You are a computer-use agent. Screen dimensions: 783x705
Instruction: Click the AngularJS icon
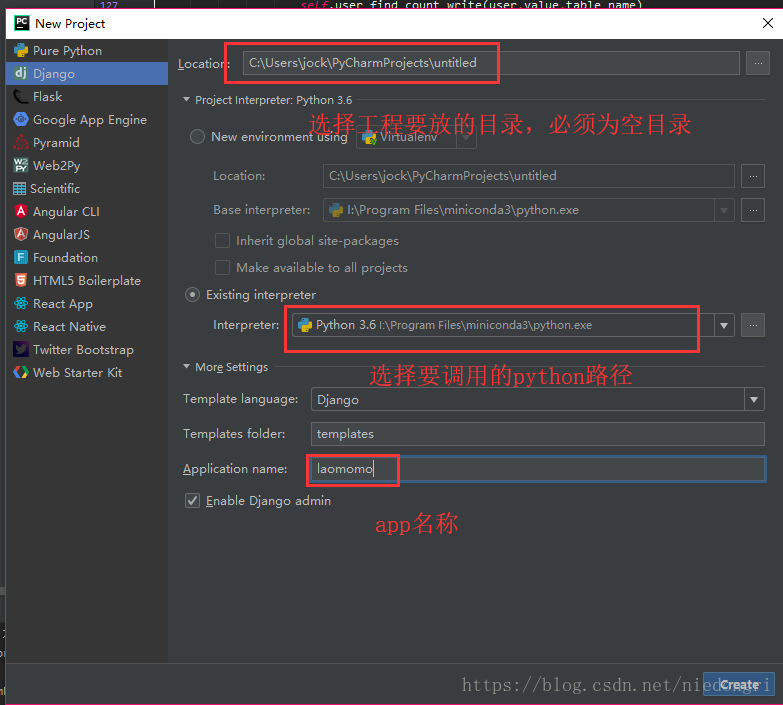20,234
